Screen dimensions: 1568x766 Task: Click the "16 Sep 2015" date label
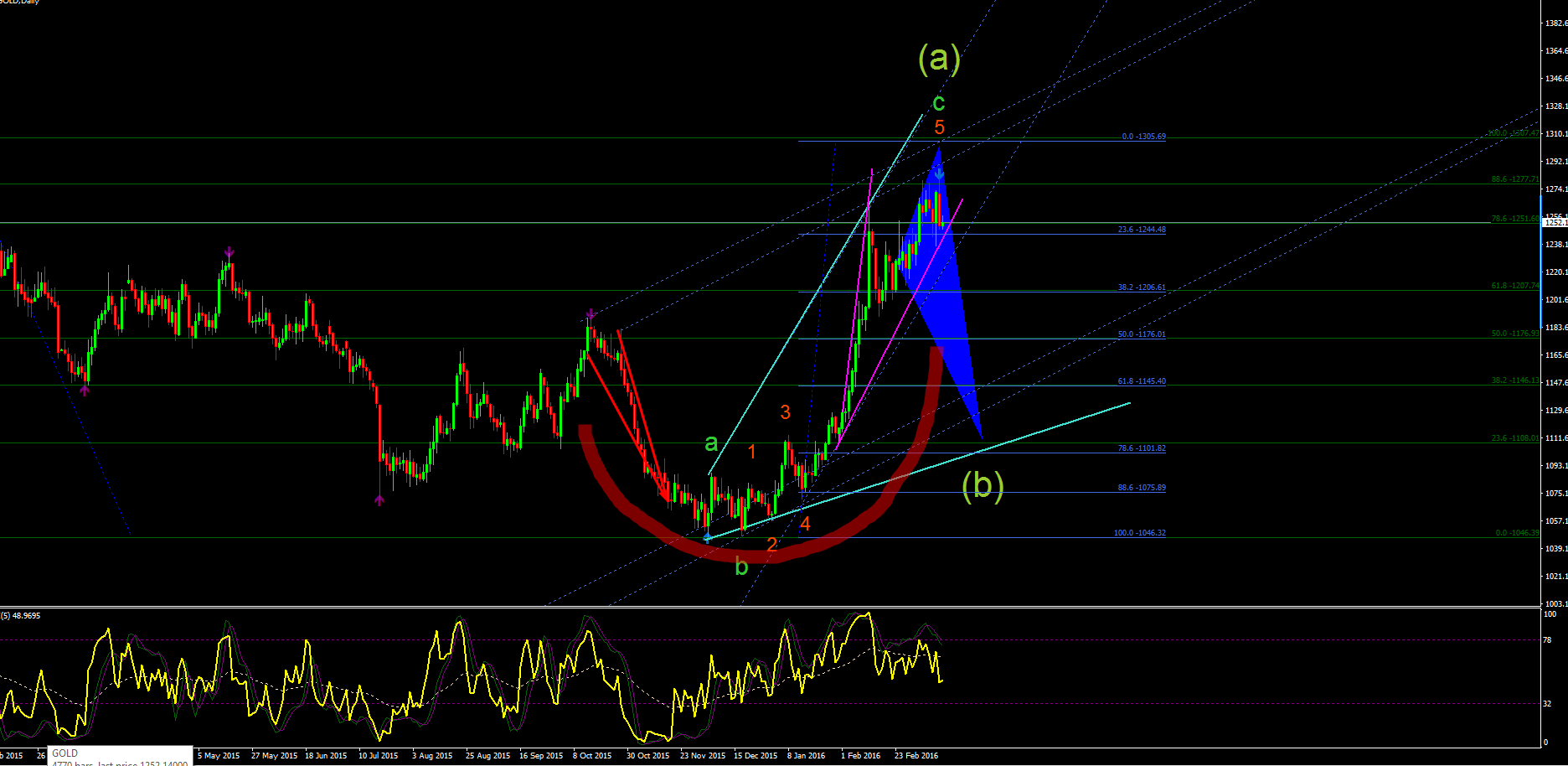[x=541, y=756]
